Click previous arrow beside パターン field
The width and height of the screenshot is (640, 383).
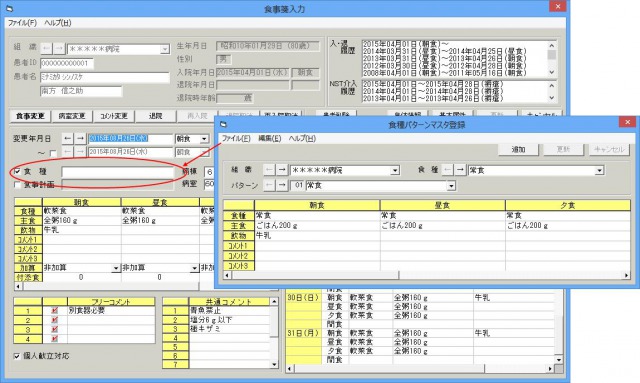coord(269,185)
